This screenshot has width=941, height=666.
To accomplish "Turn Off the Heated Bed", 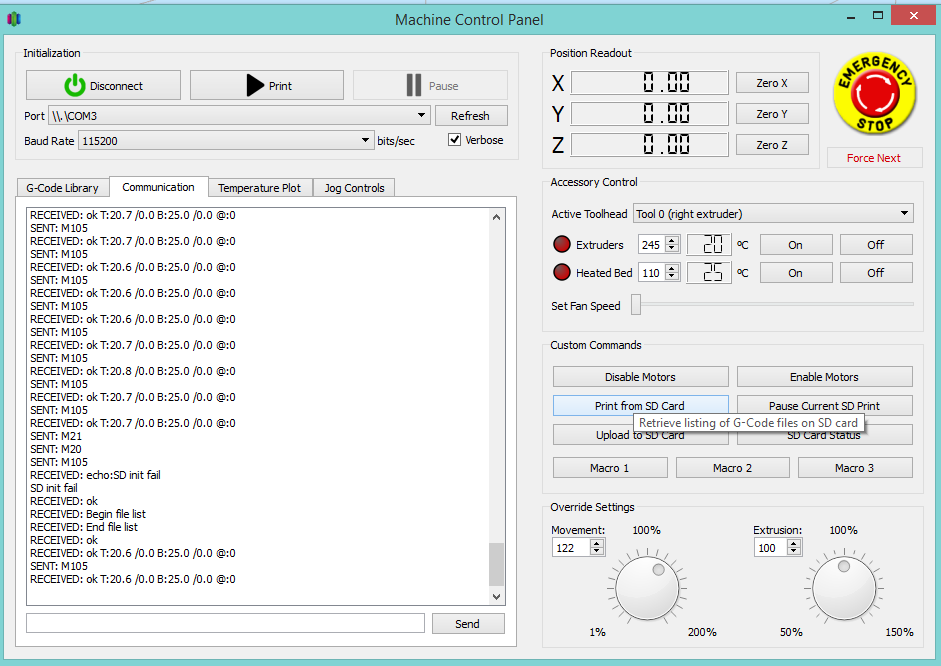I will click(x=875, y=273).
